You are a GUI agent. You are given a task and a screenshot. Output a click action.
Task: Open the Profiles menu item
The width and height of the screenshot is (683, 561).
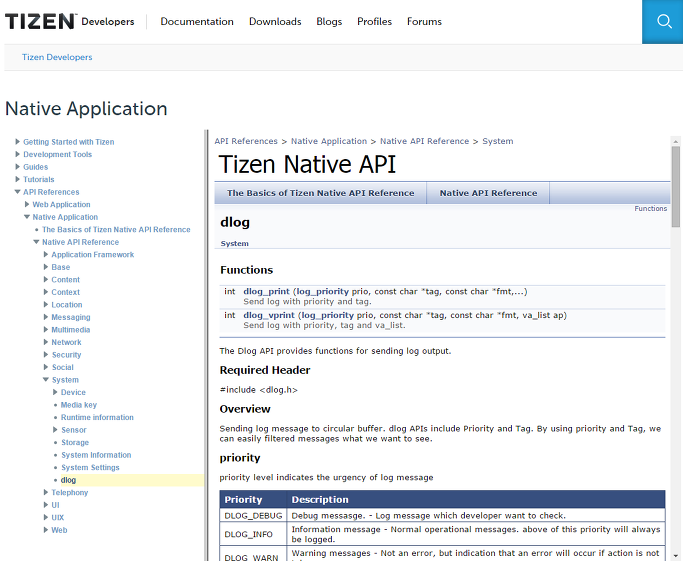tap(374, 21)
